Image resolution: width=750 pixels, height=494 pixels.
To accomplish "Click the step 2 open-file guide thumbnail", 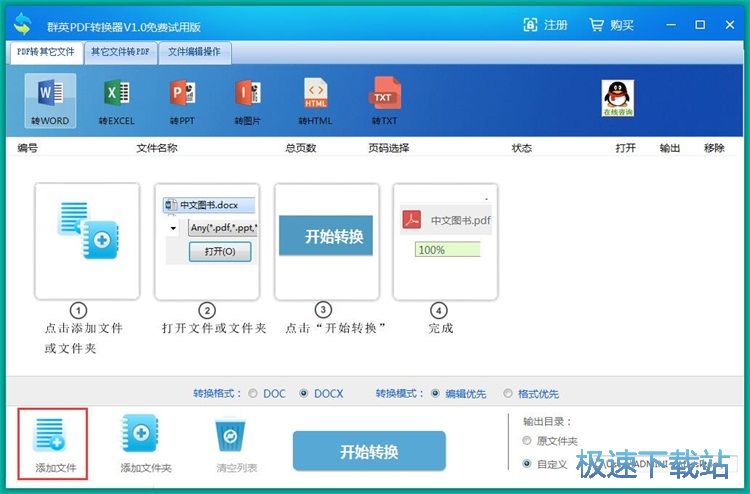I will (x=207, y=242).
